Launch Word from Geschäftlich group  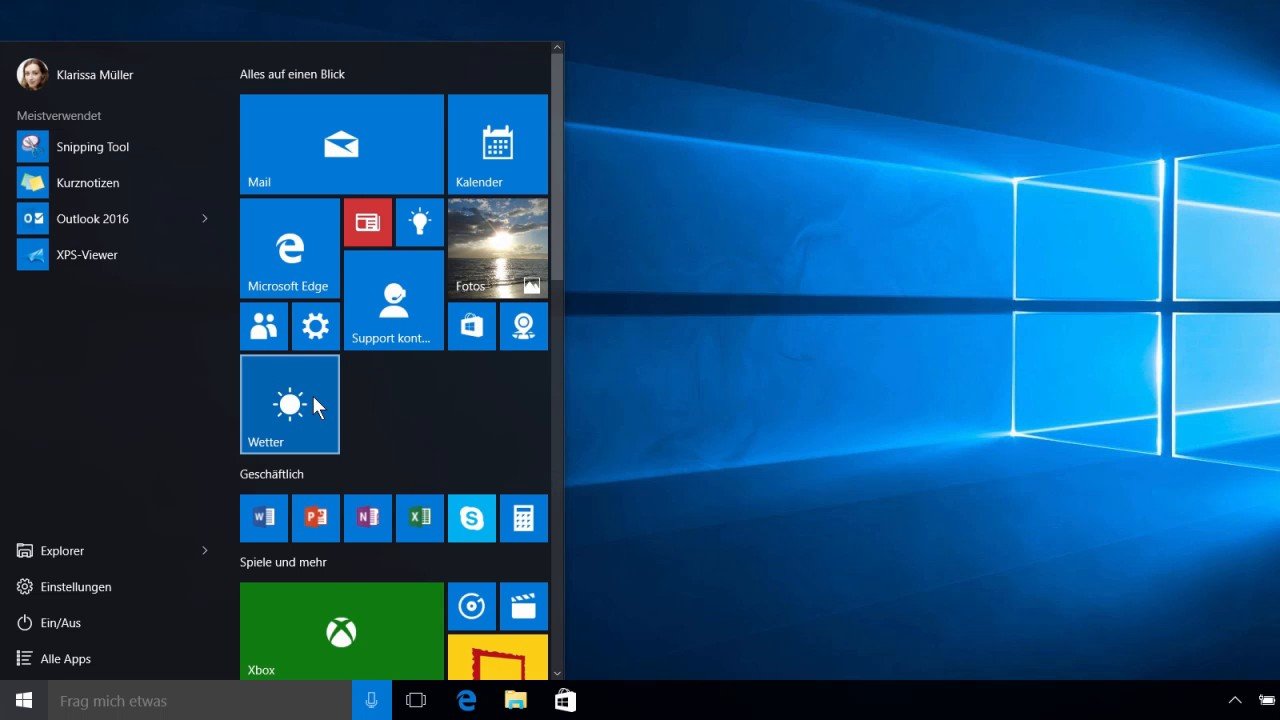263,518
